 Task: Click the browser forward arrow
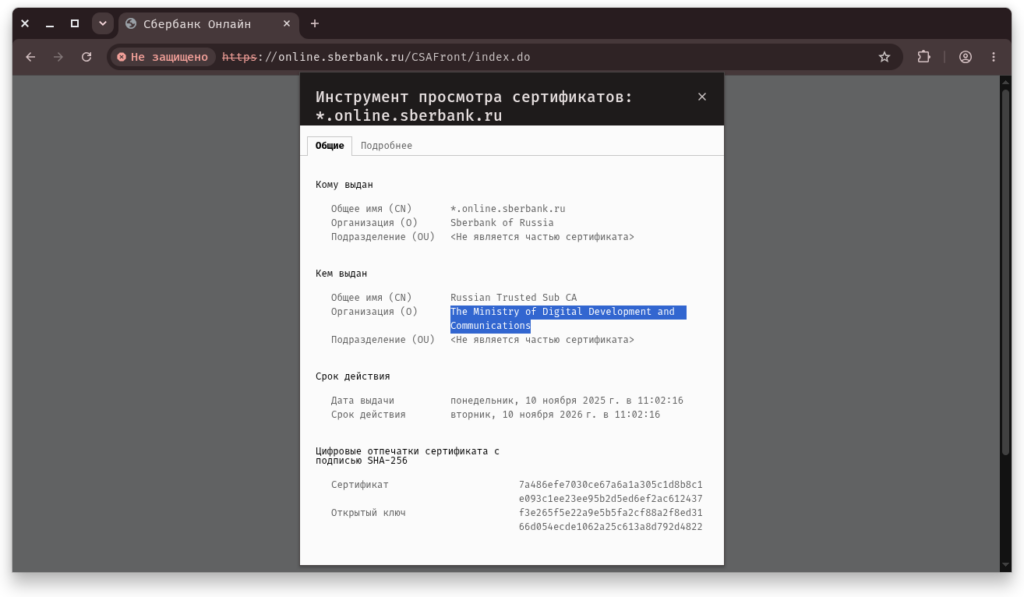click(58, 57)
